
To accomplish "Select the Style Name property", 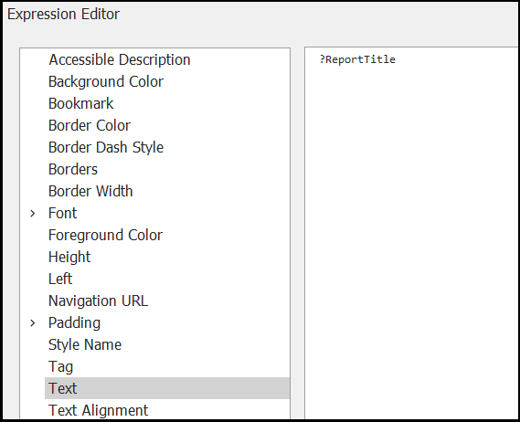I will point(85,345).
